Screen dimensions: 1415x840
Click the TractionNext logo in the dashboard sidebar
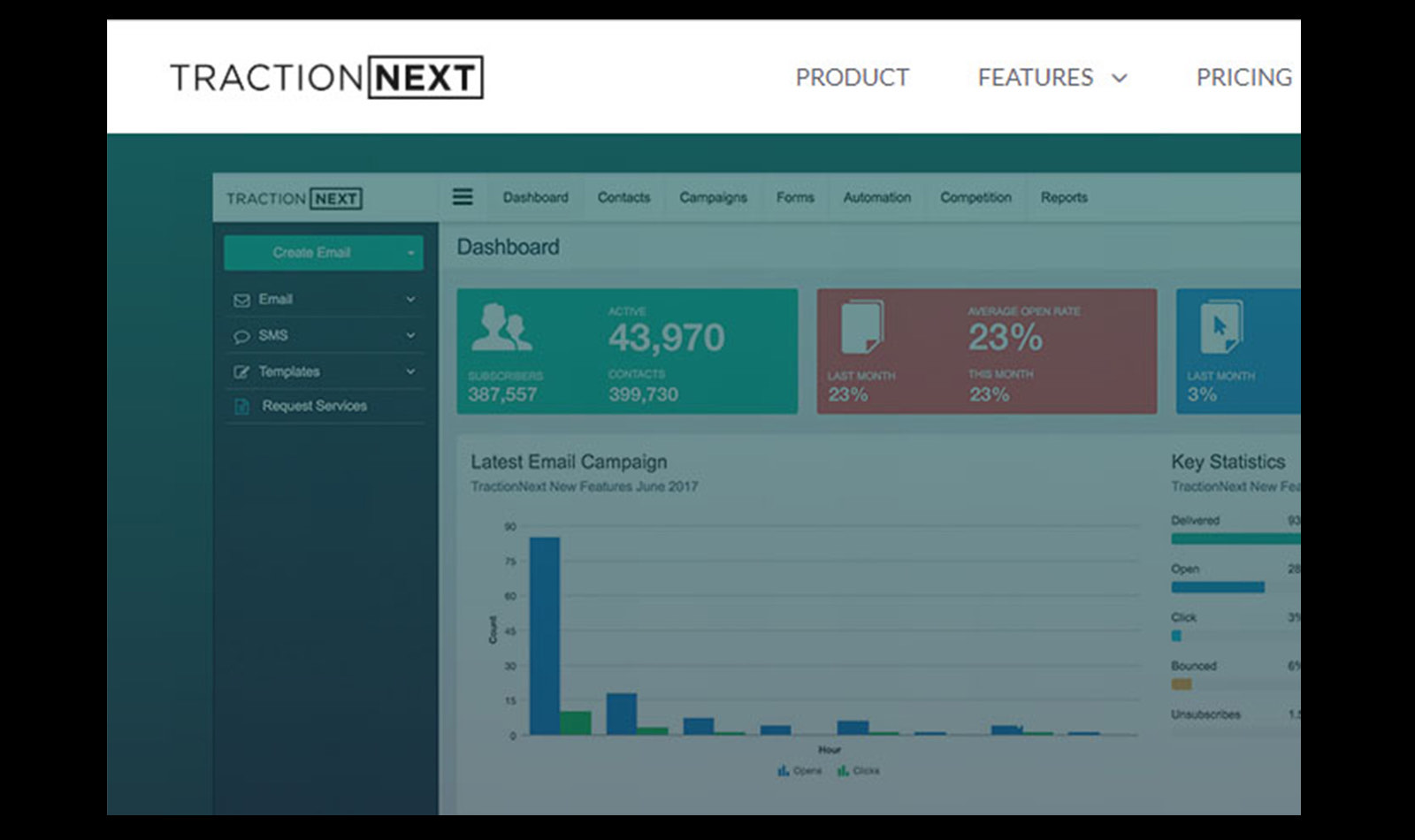tap(294, 198)
